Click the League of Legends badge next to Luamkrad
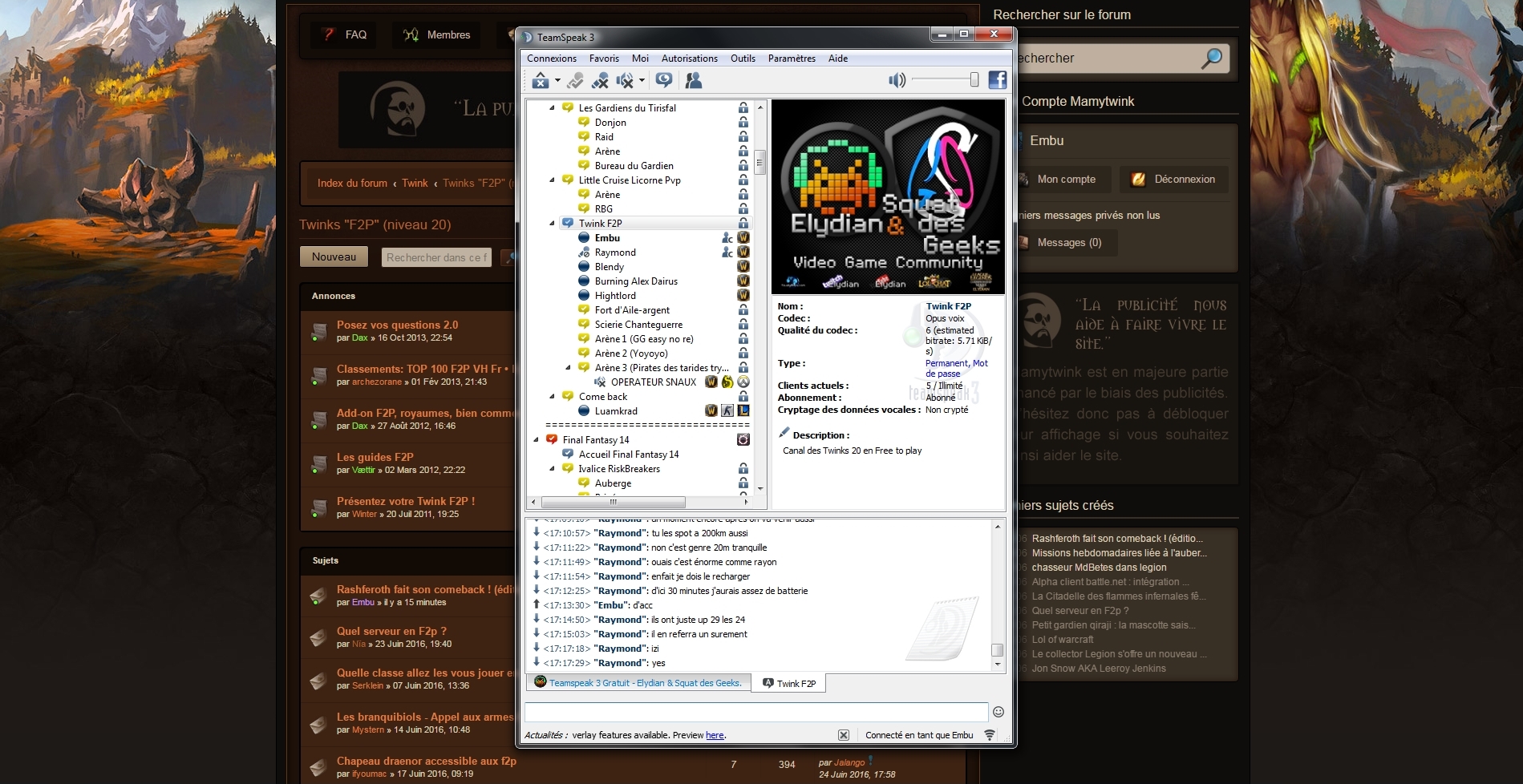Viewport: 1523px width, 784px height. tap(743, 411)
